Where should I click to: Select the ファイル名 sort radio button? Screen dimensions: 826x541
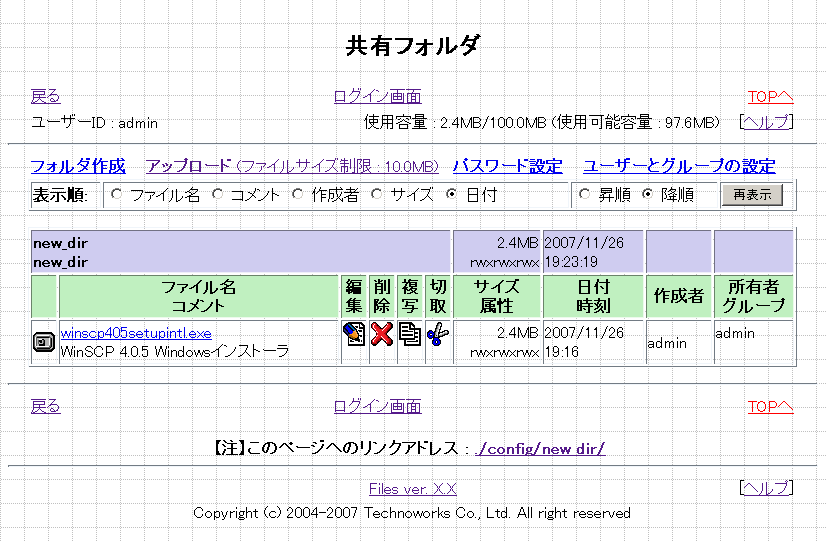[117, 194]
